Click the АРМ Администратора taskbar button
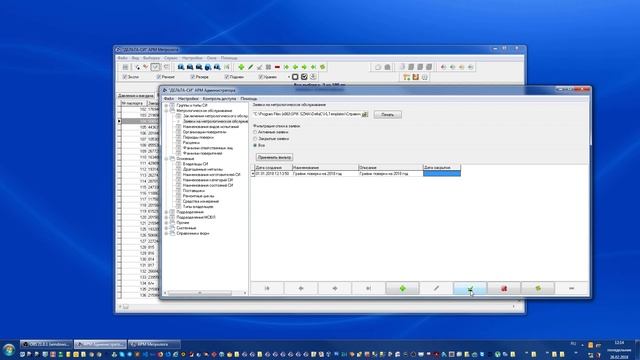The width and height of the screenshot is (640, 360). click(x=100, y=344)
